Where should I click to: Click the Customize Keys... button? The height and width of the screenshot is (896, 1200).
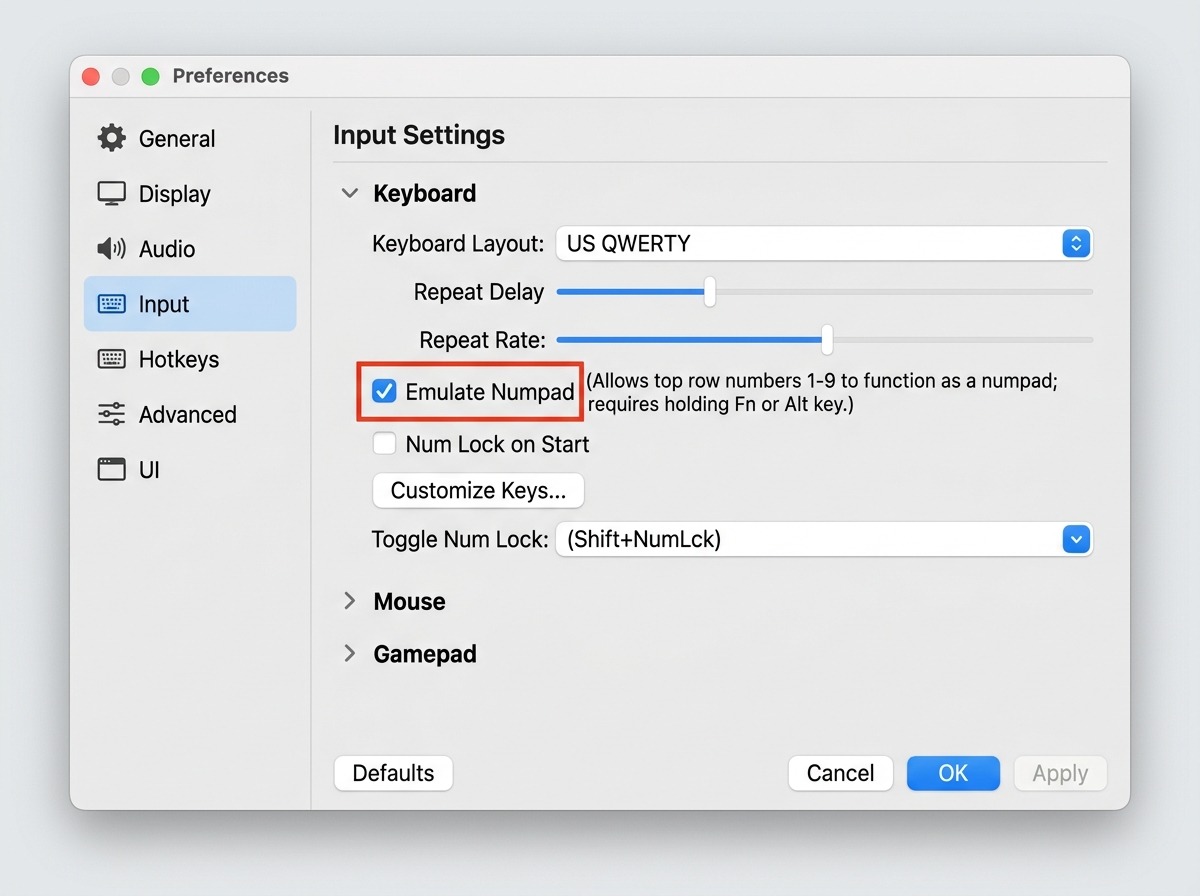(x=478, y=490)
